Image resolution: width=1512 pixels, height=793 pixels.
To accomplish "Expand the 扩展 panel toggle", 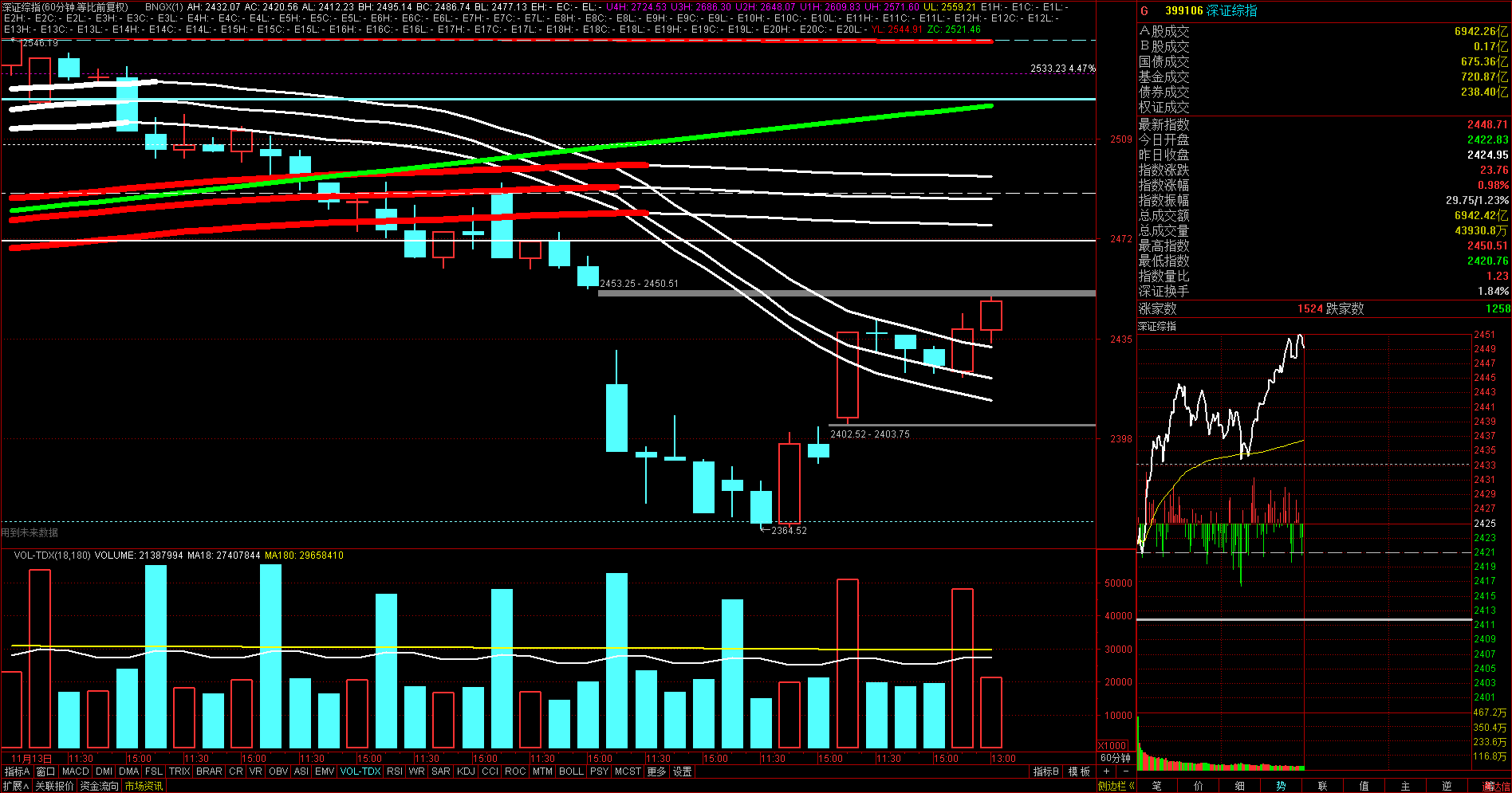I will pyautogui.click(x=16, y=786).
